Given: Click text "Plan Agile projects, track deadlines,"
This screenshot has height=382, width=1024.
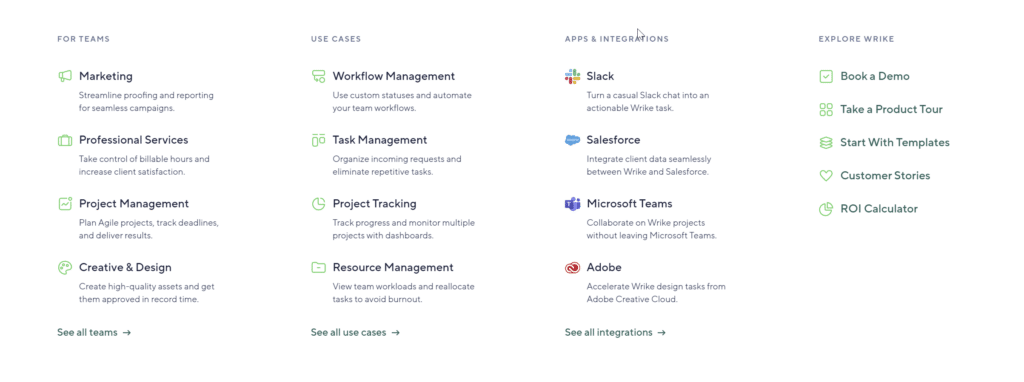Looking at the screenshot, I should point(149,223).
